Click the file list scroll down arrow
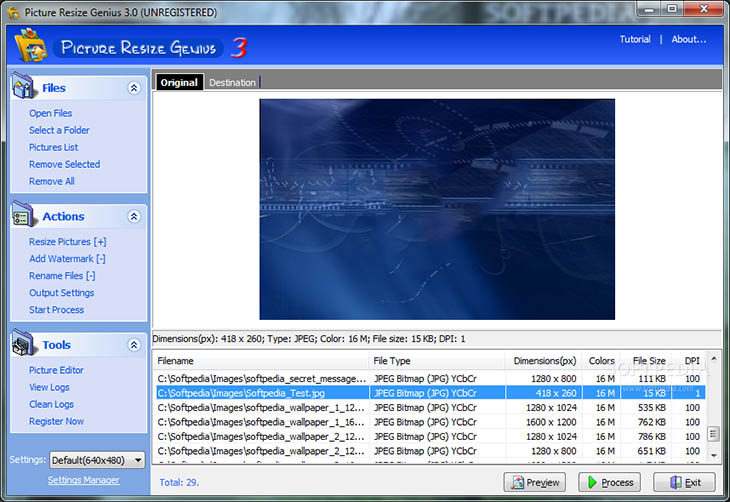The image size is (730, 502). click(713, 455)
